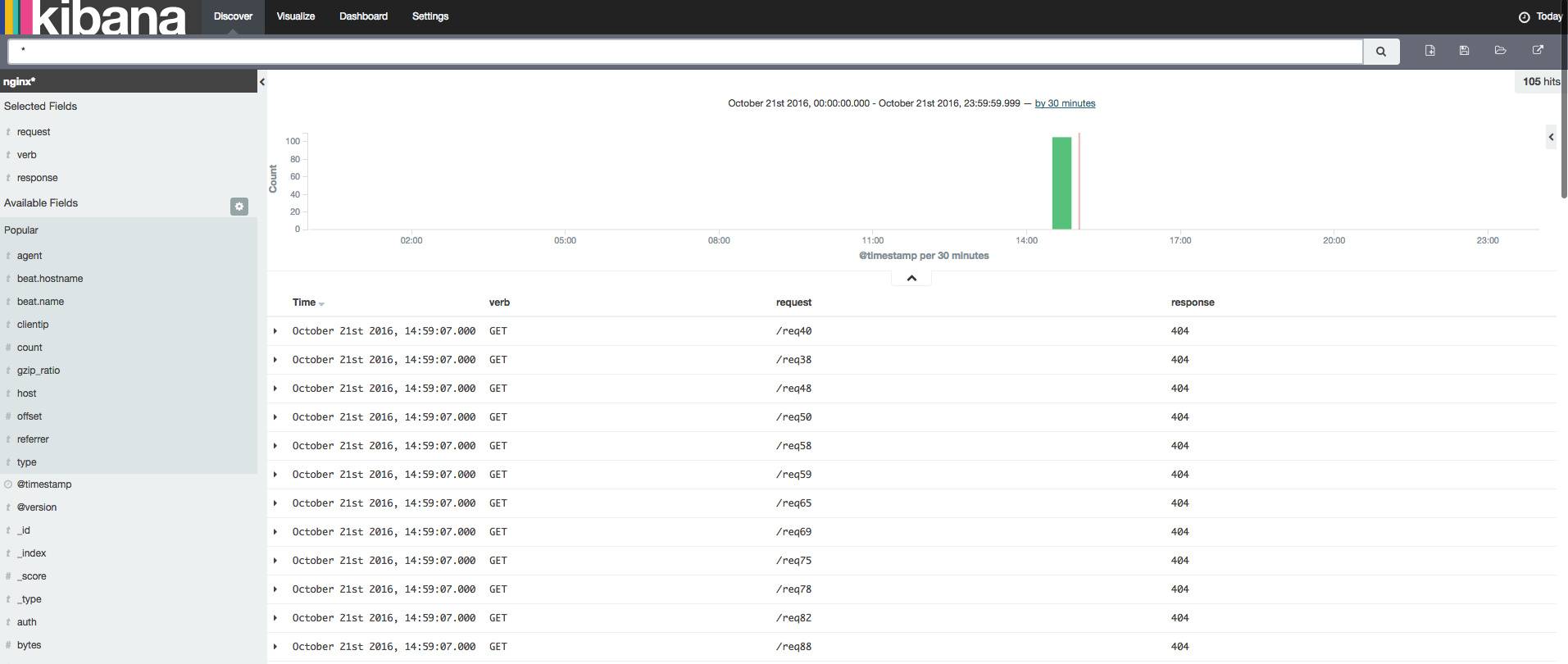Click the Share Search icon
This screenshot has width=1568, height=664.
click(x=1538, y=51)
